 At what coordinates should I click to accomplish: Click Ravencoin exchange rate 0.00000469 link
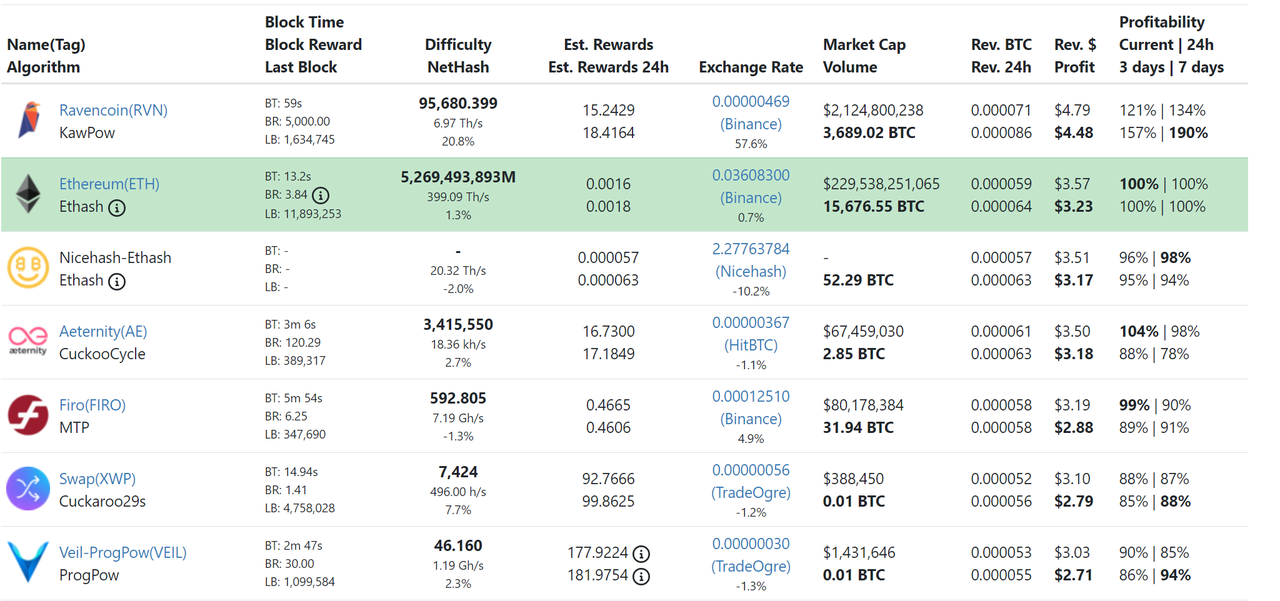(751, 101)
